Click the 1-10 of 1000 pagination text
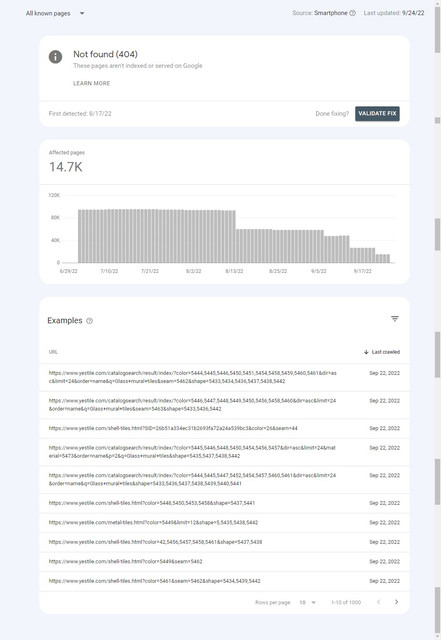The height and width of the screenshot is (640, 441). coord(346,602)
